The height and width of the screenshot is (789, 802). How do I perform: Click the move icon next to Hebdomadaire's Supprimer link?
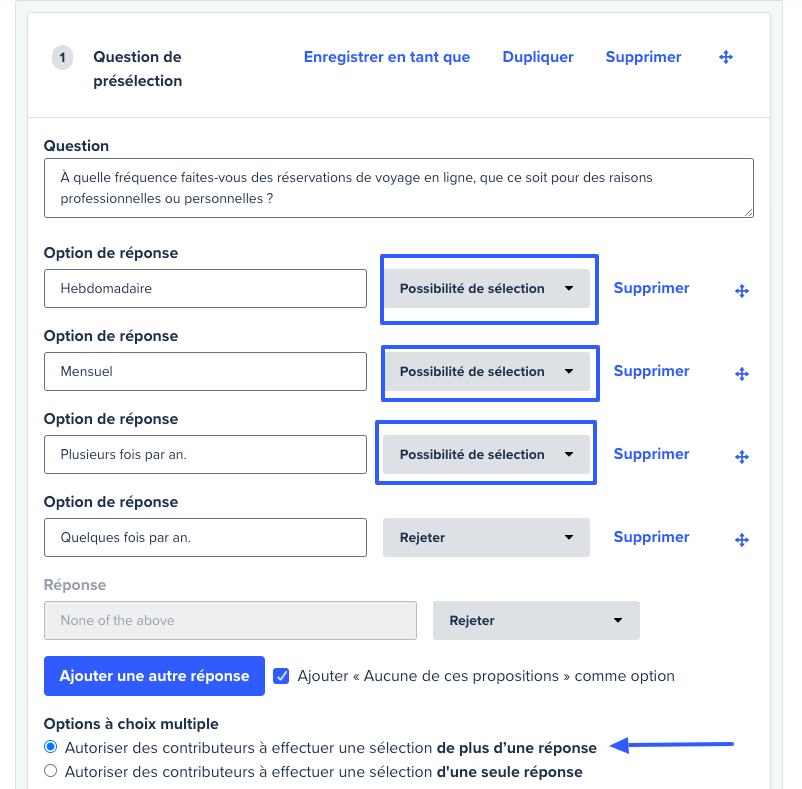click(x=741, y=290)
